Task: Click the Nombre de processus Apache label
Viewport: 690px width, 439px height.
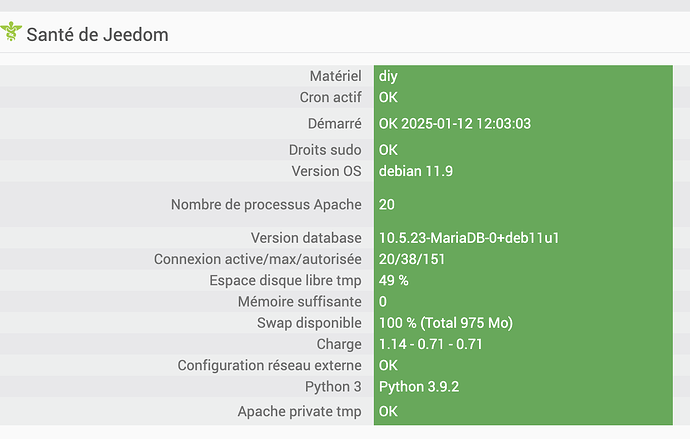Action: coord(266,205)
